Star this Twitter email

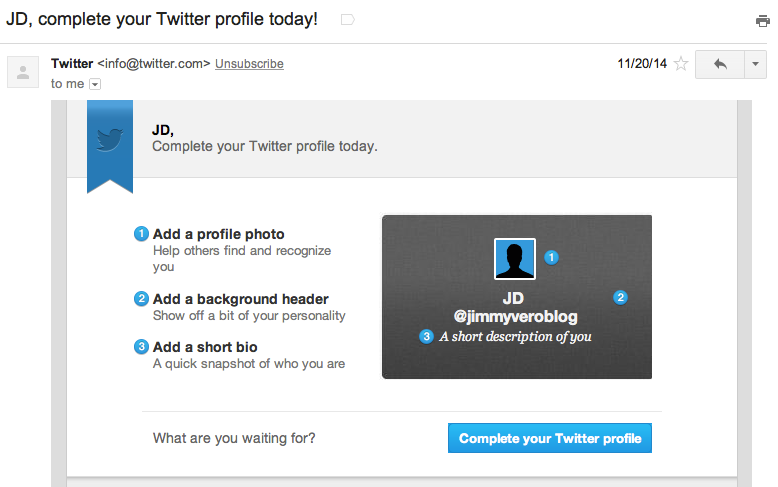(681, 64)
